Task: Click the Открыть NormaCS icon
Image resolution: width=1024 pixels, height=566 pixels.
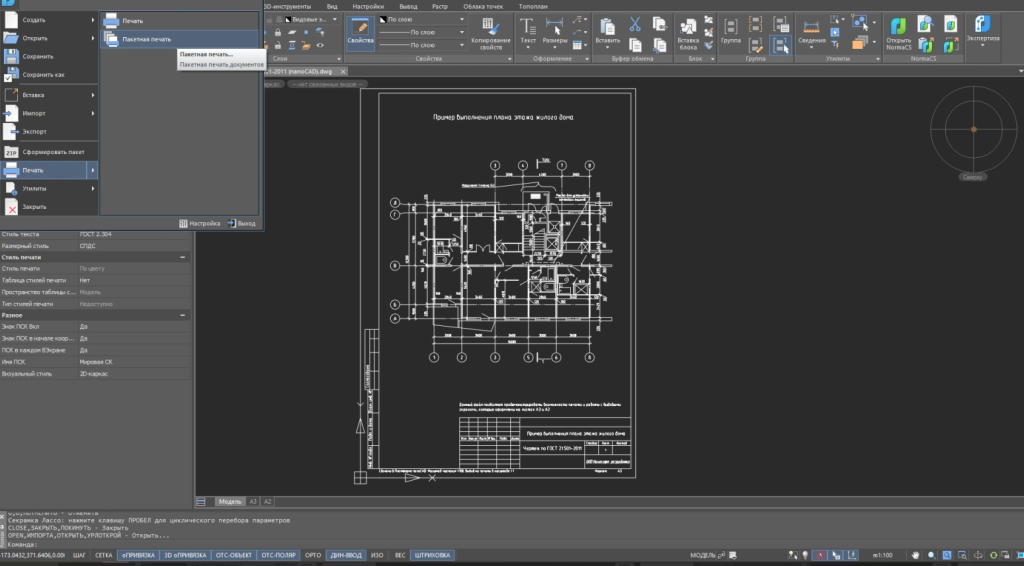Action: pos(898,28)
